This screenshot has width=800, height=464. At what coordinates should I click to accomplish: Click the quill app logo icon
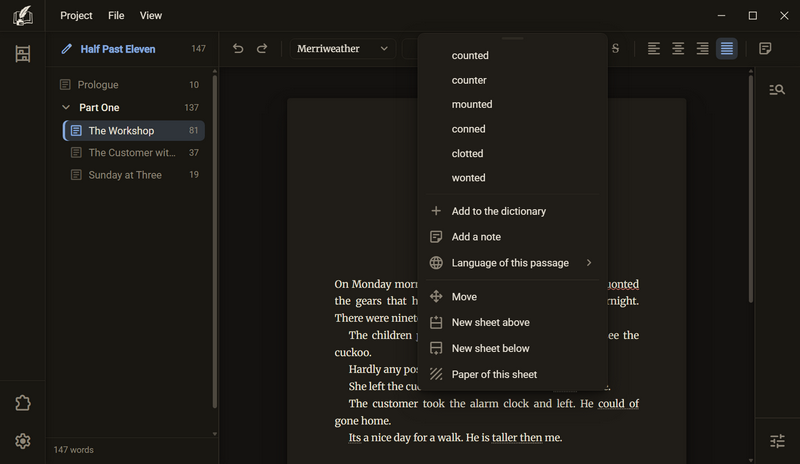click(22, 15)
